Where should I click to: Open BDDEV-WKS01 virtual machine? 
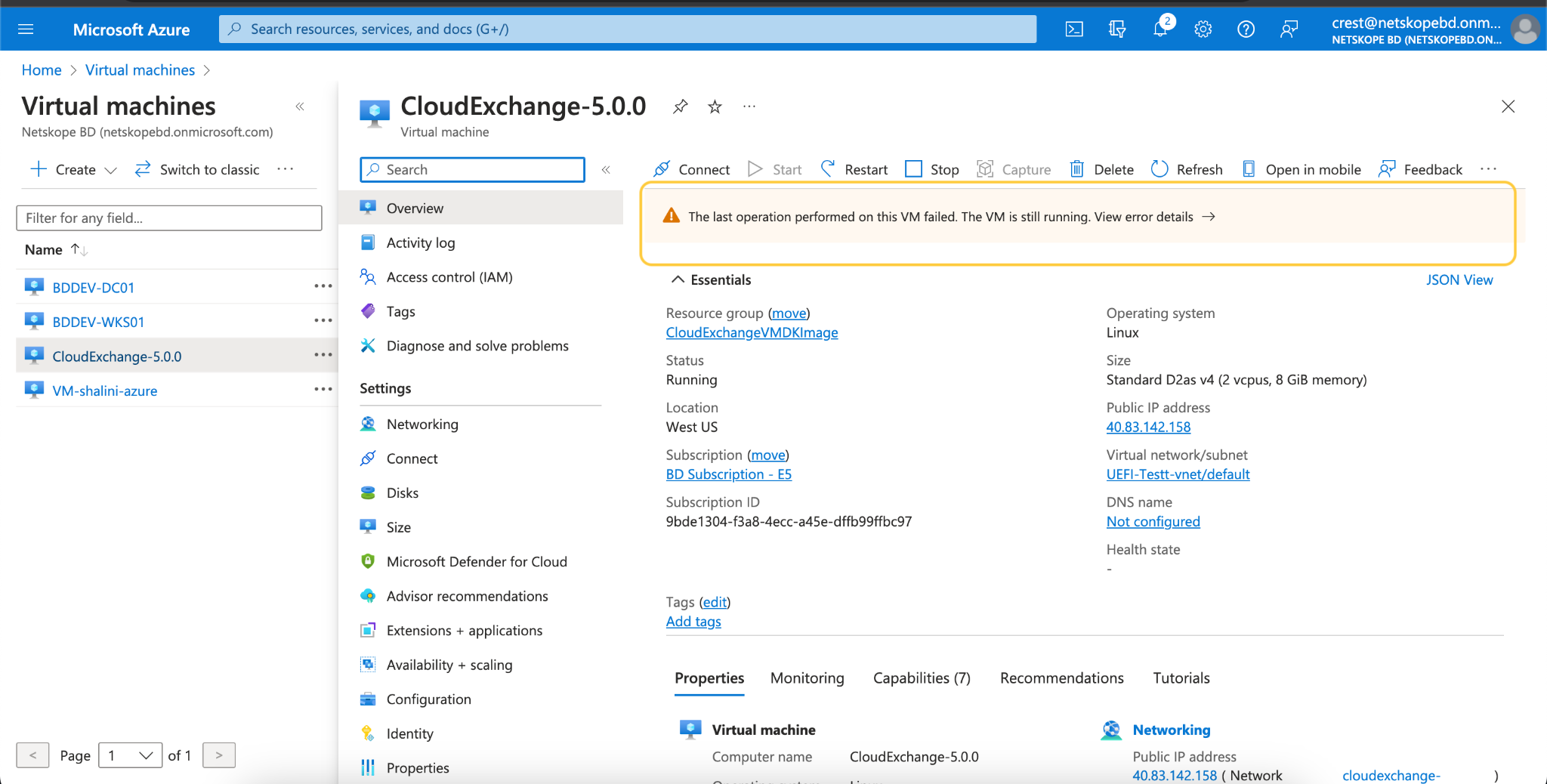click(x=98, y=322)
